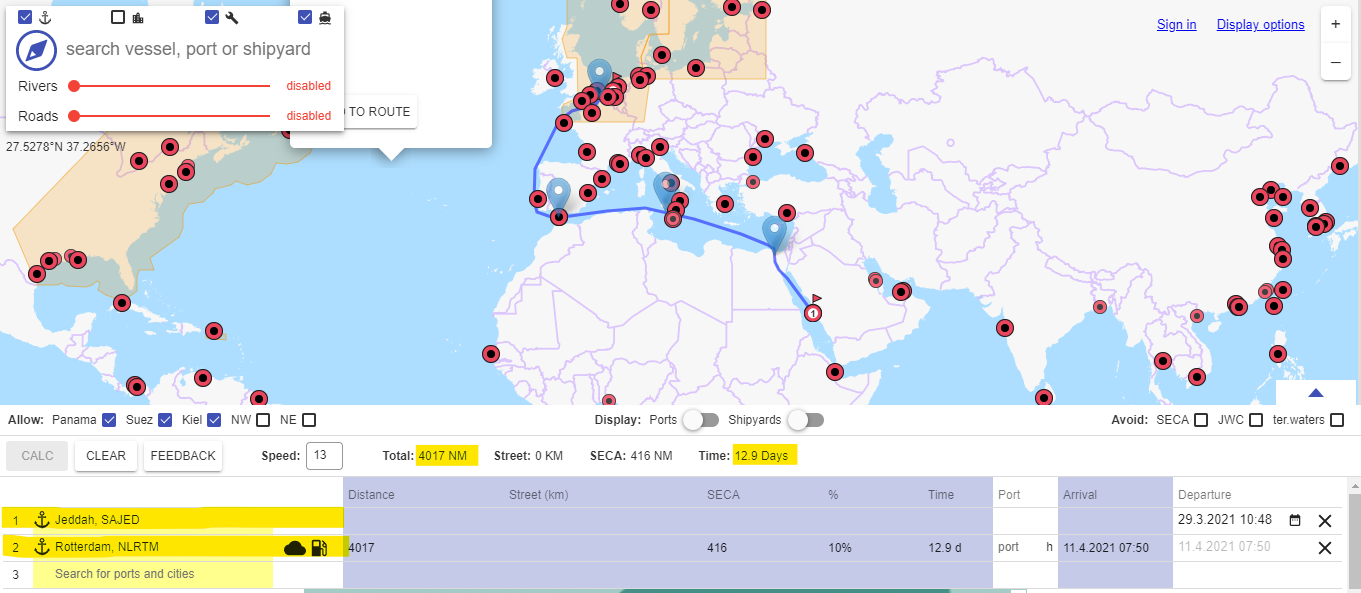Uncheck the Suez canal checkbox
This screenshot has height=593, width=1361.
coord(165,420)
